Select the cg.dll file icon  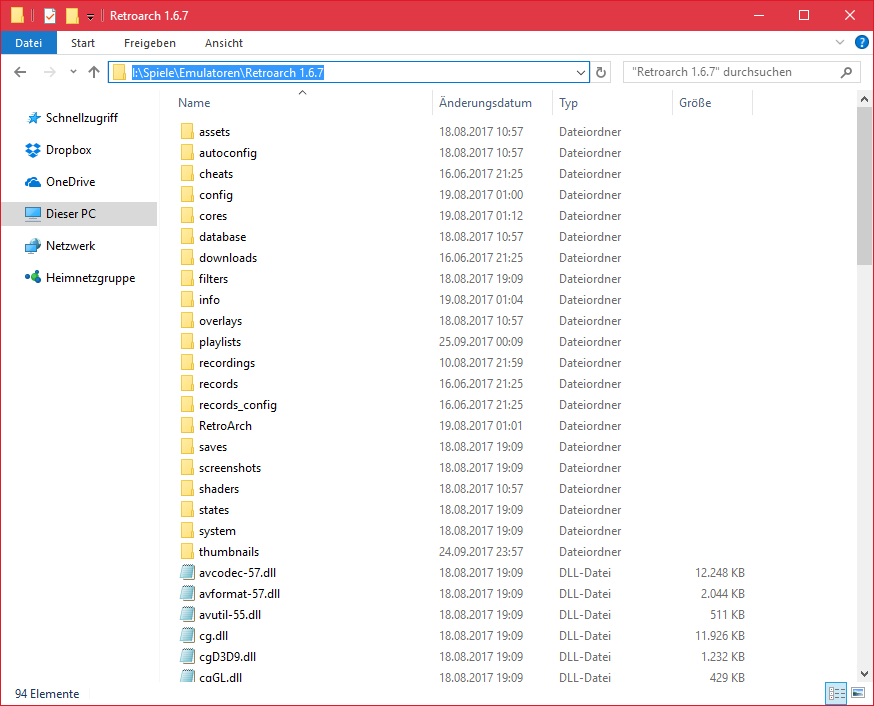click(x=187, y=635)
